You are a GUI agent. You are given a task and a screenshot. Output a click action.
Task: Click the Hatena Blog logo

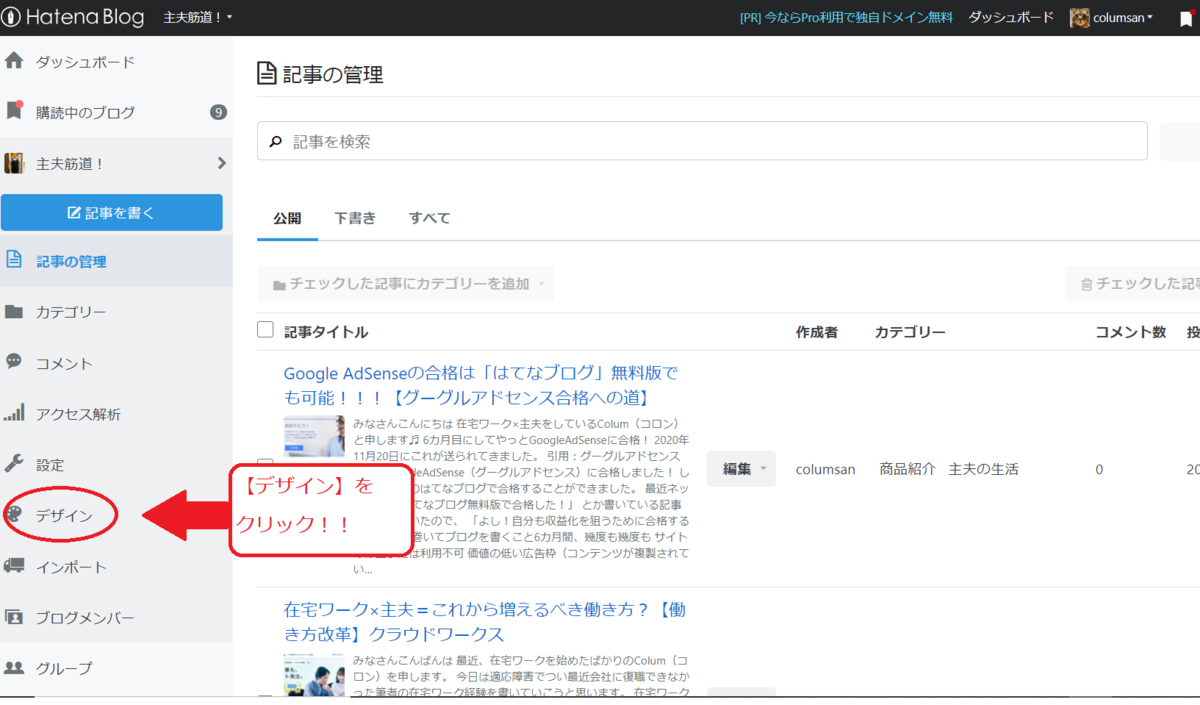[x=73, y=17]
